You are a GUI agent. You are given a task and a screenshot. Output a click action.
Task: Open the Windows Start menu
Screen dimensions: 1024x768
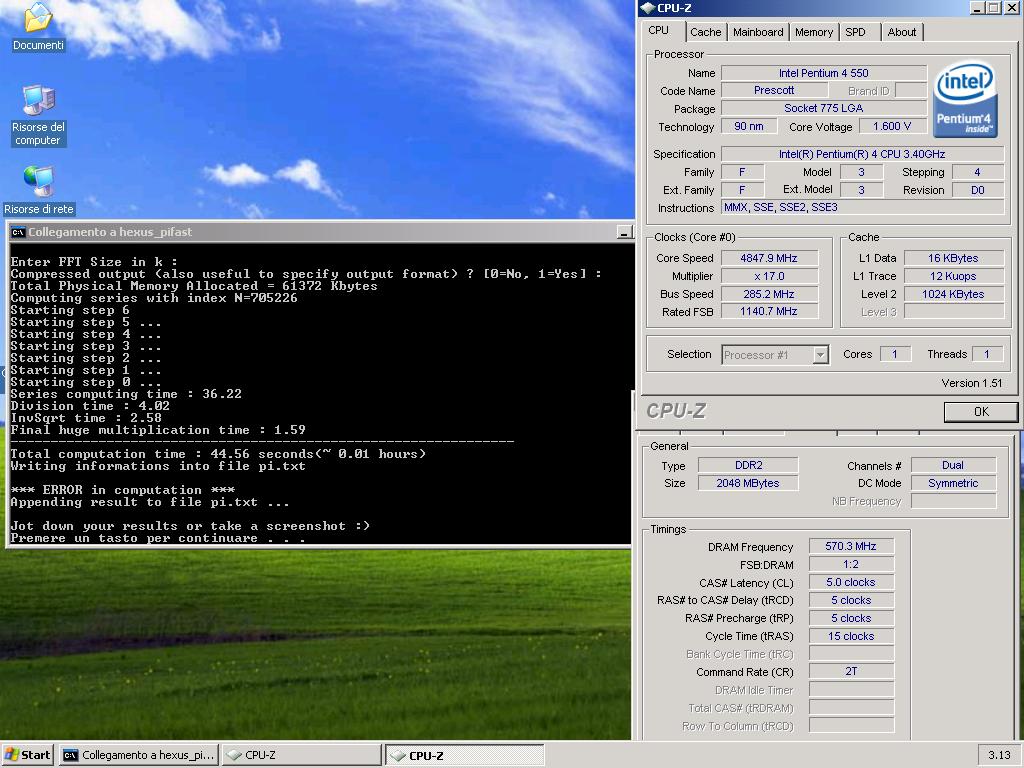pos(27,755)
